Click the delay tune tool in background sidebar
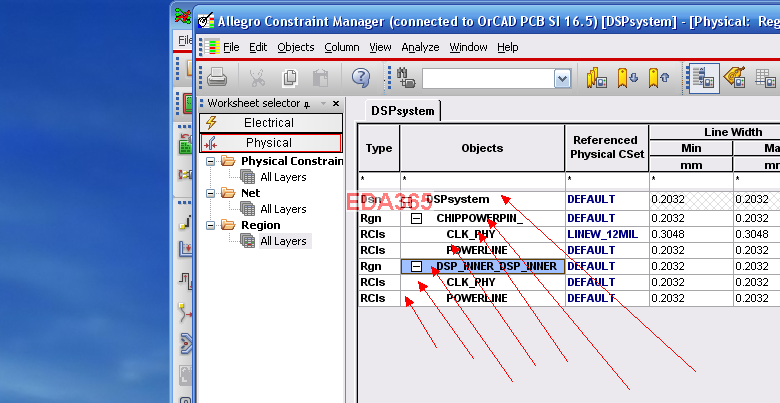The height and width of the screenshot is (403, 780). coord(186,281)
